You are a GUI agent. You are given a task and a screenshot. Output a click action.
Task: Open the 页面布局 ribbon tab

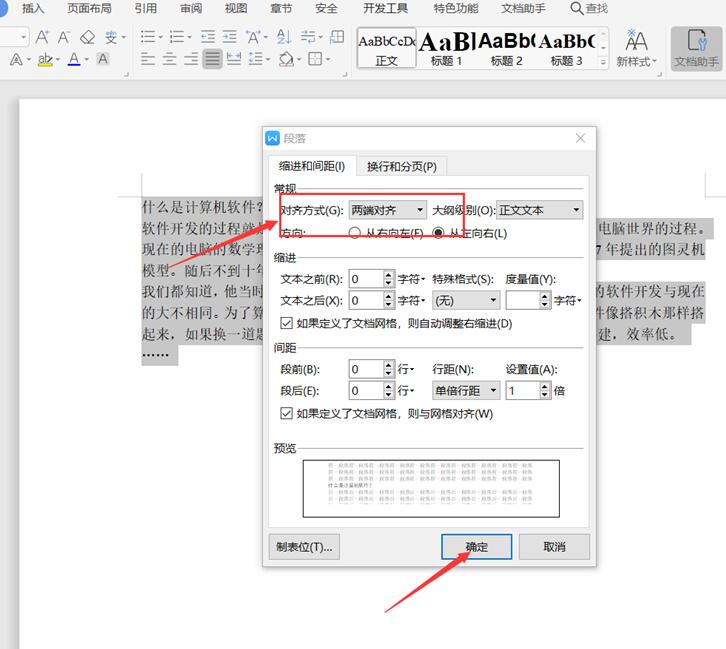[89, 8]
